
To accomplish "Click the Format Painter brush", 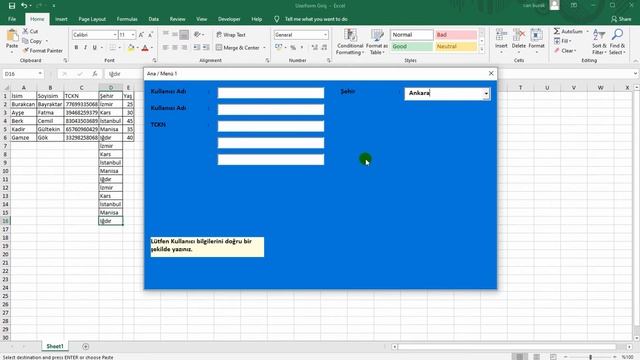I will 26,51.
